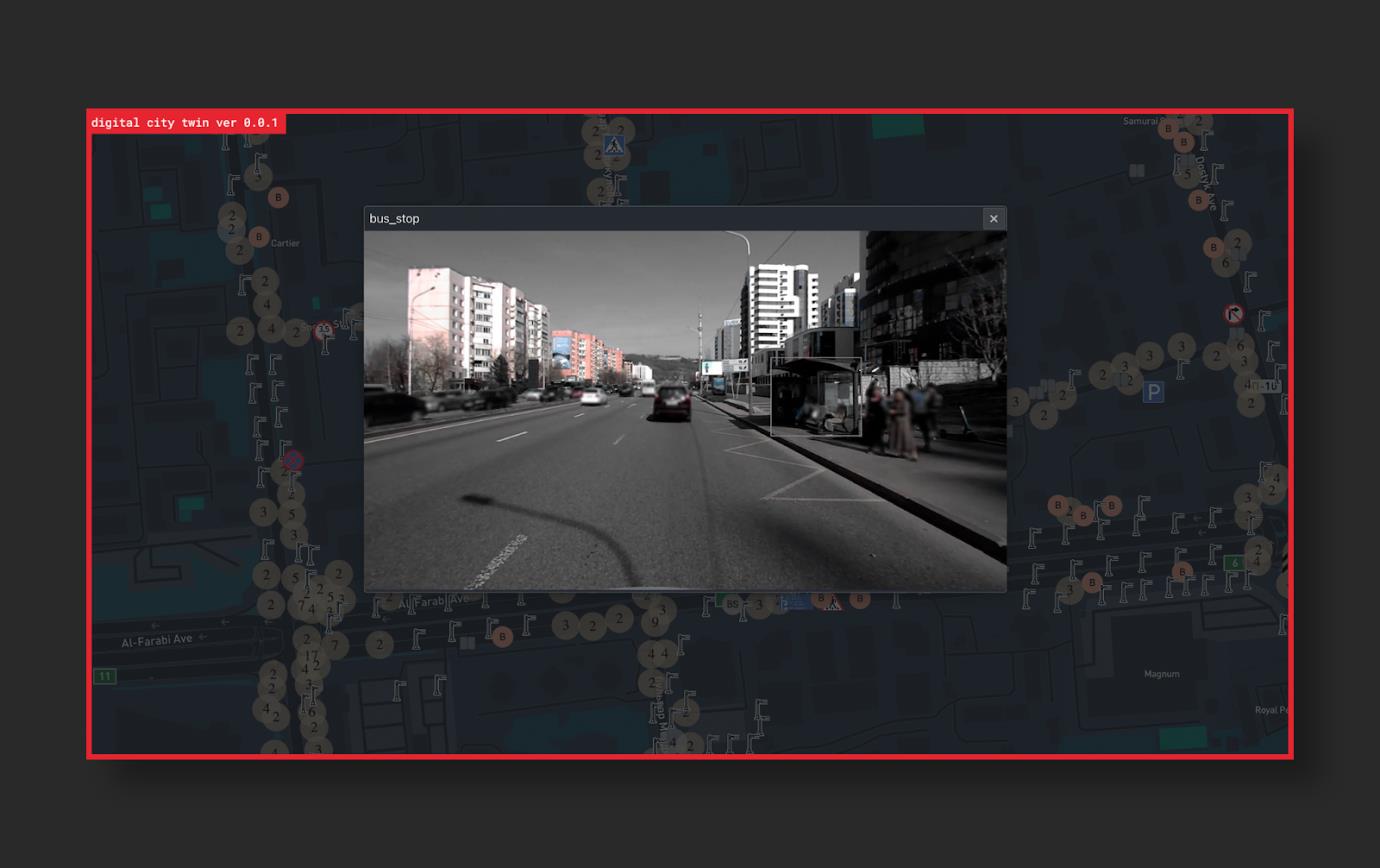
Task: Click the Magnum place label on map
Action: (x=1162, y=674)
